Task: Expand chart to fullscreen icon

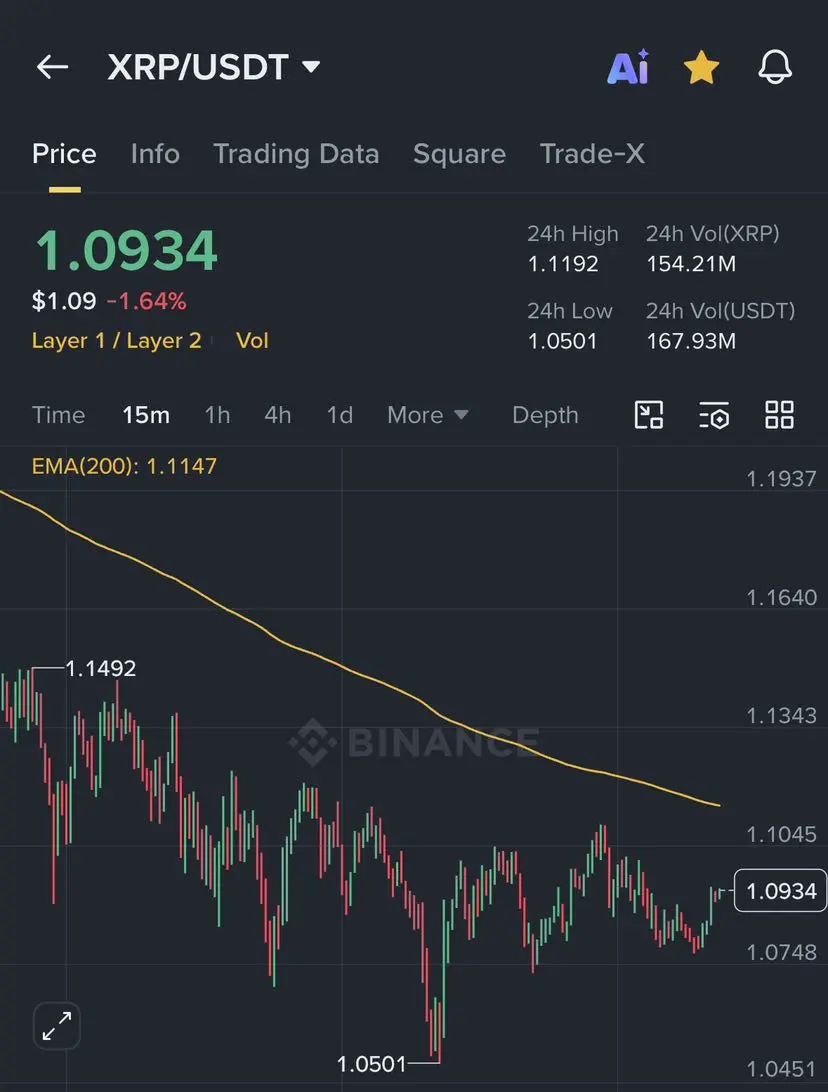Action: [57, 1026]
